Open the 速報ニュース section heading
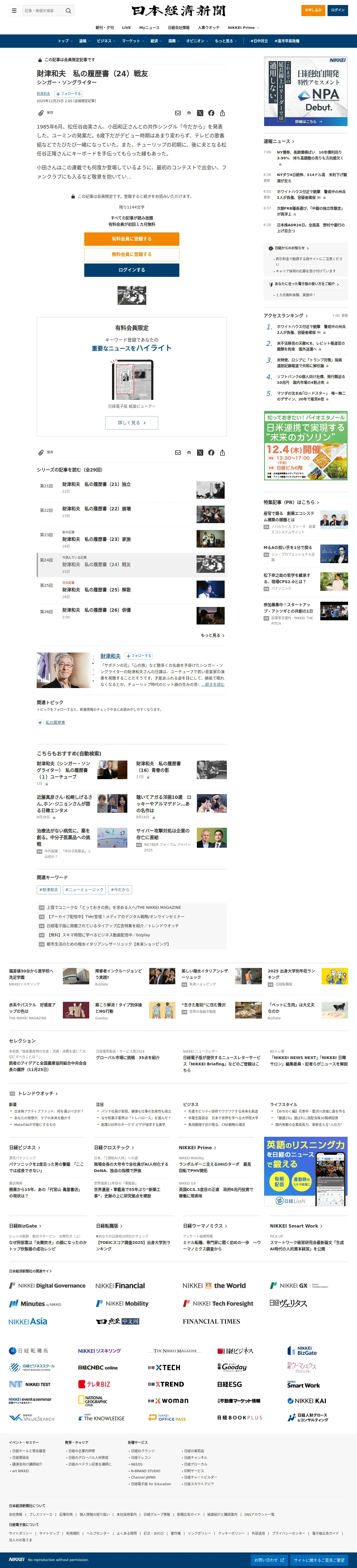This screenshot has height=1568, width=357. pos(279,141)
